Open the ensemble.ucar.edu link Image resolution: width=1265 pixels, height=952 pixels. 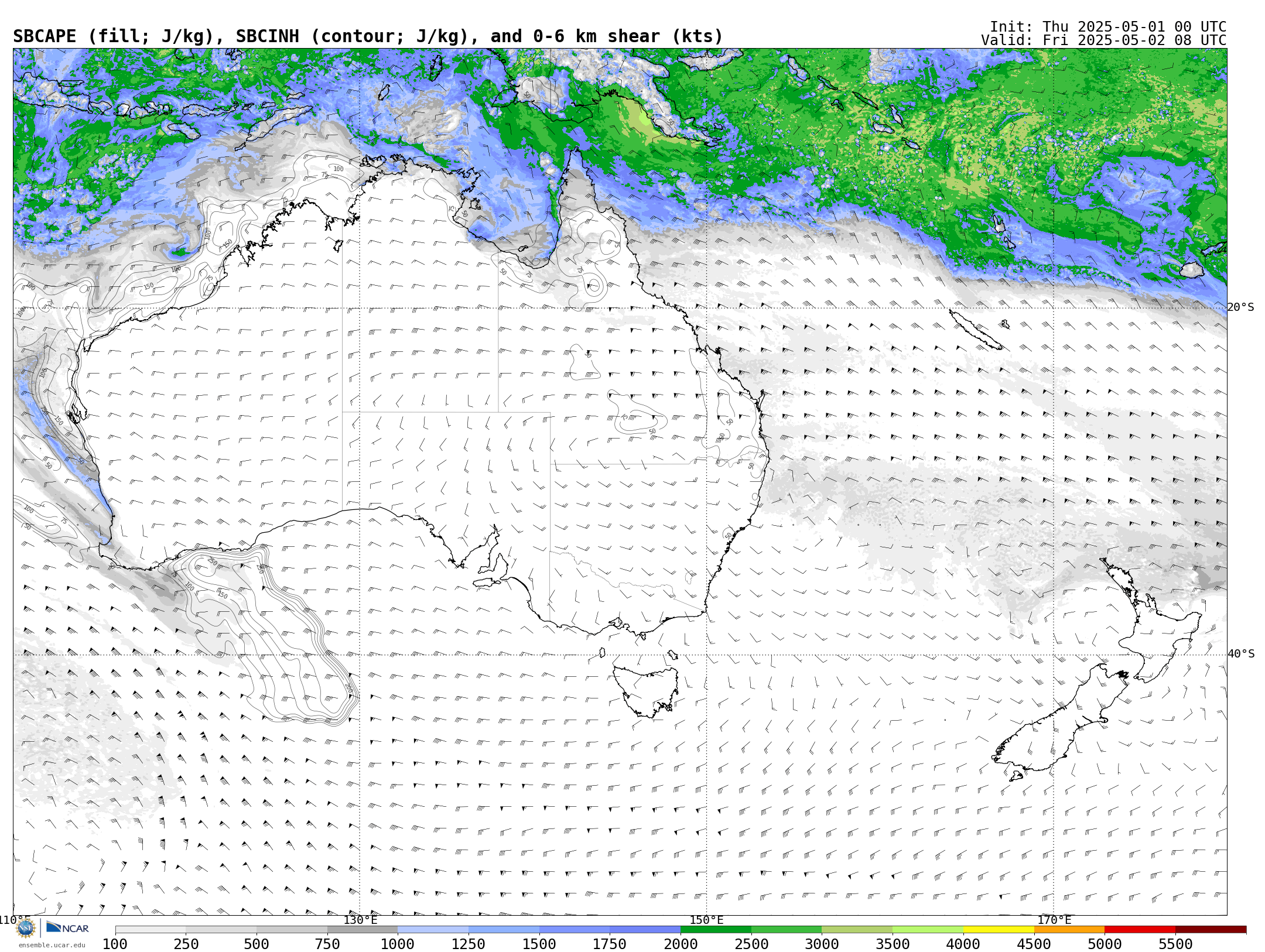(52, 945)
